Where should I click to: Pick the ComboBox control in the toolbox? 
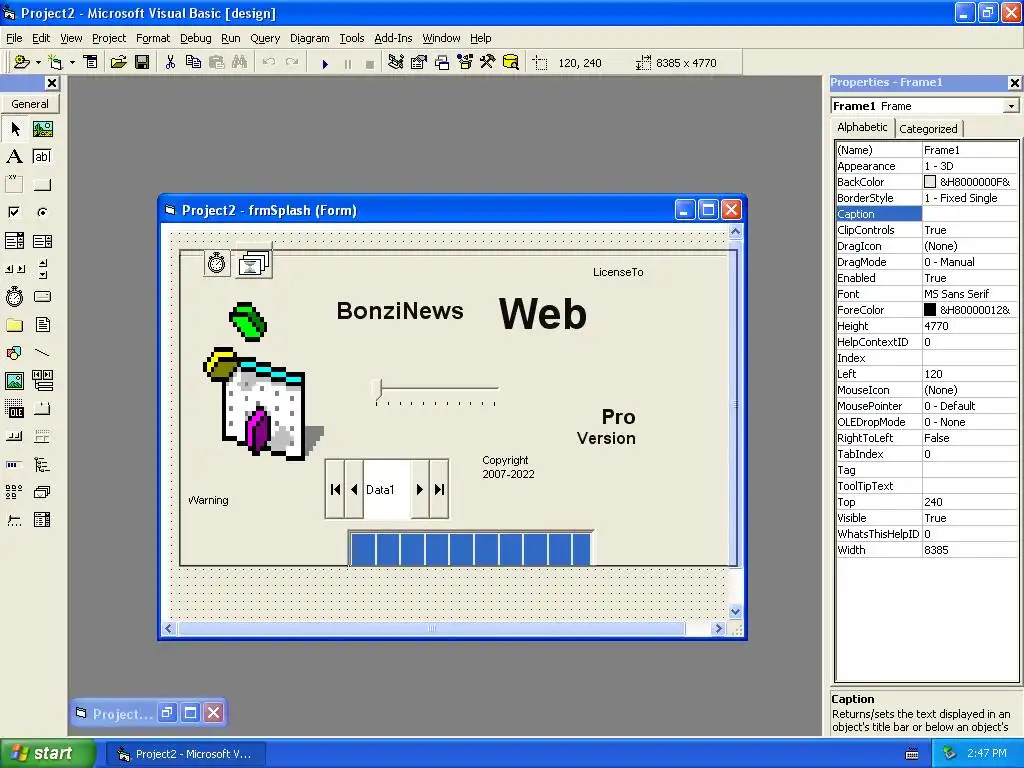click(15, 241)
